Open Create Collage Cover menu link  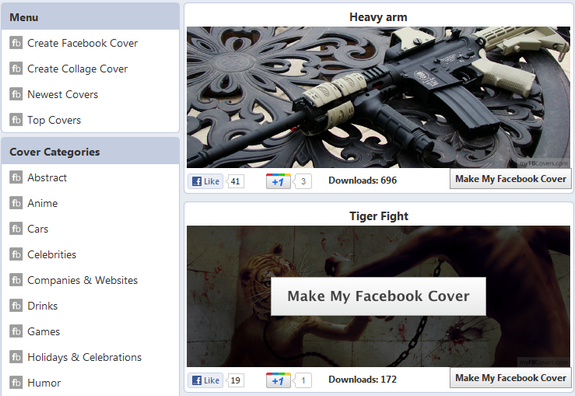[77, 69]
